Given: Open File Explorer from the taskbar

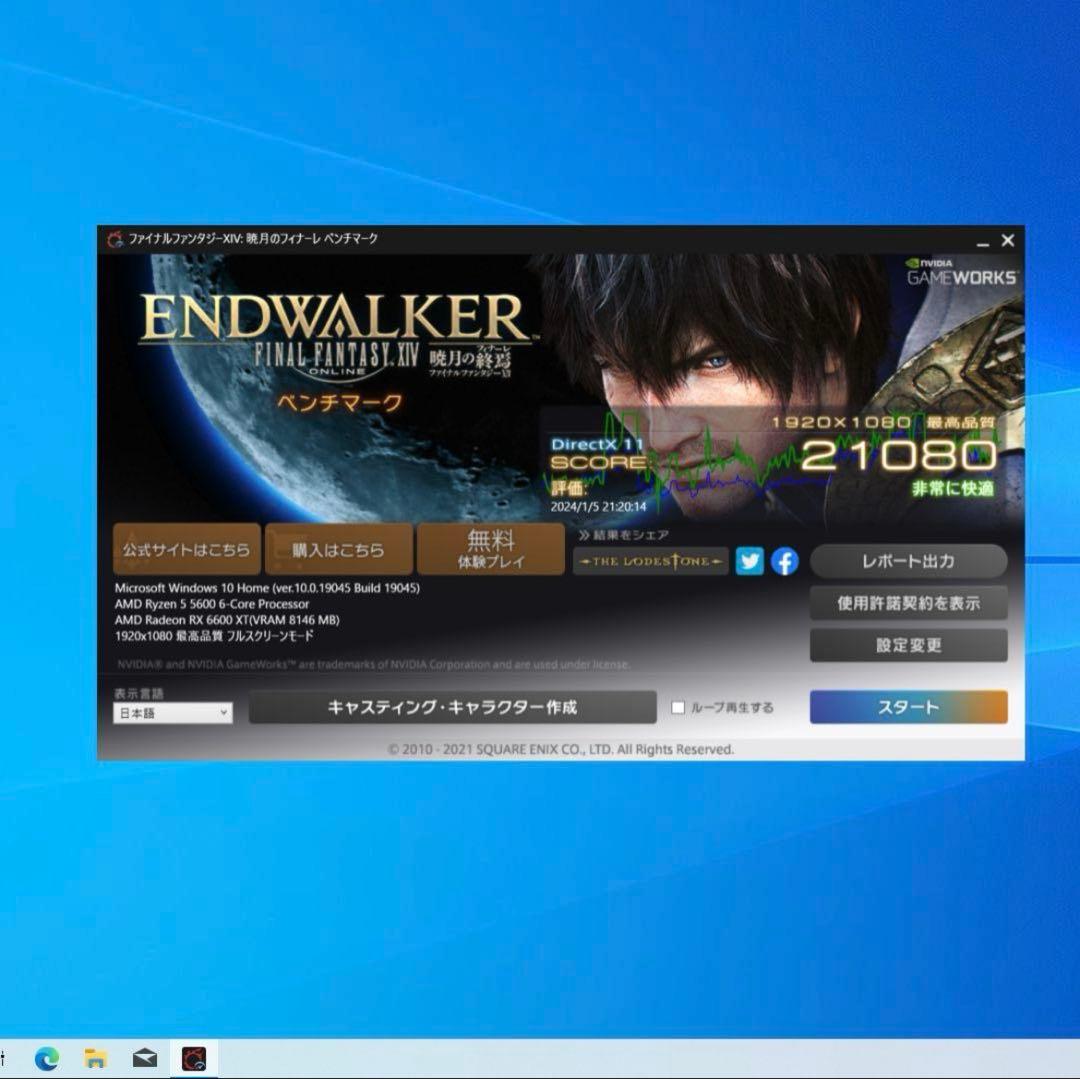Looking at the screenshot, I should [96, 1057].
